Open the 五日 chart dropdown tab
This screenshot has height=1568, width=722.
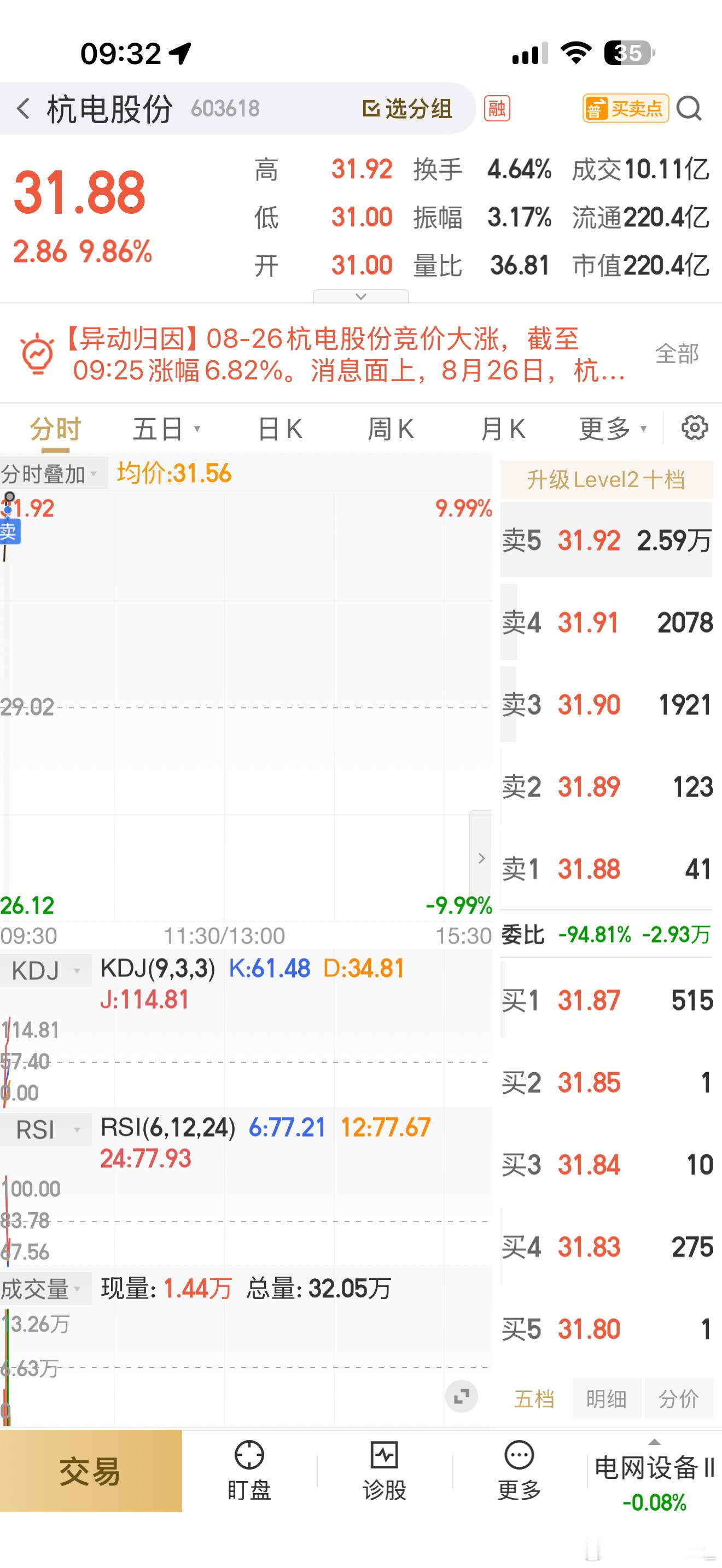click(166, 429)
